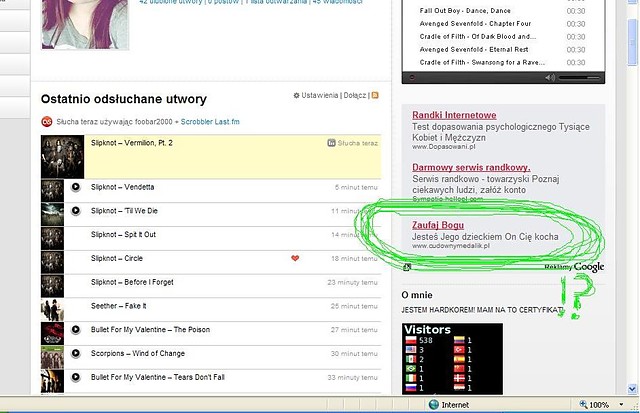Open the Randki Internetowe ad link

(x=454, y=115)
